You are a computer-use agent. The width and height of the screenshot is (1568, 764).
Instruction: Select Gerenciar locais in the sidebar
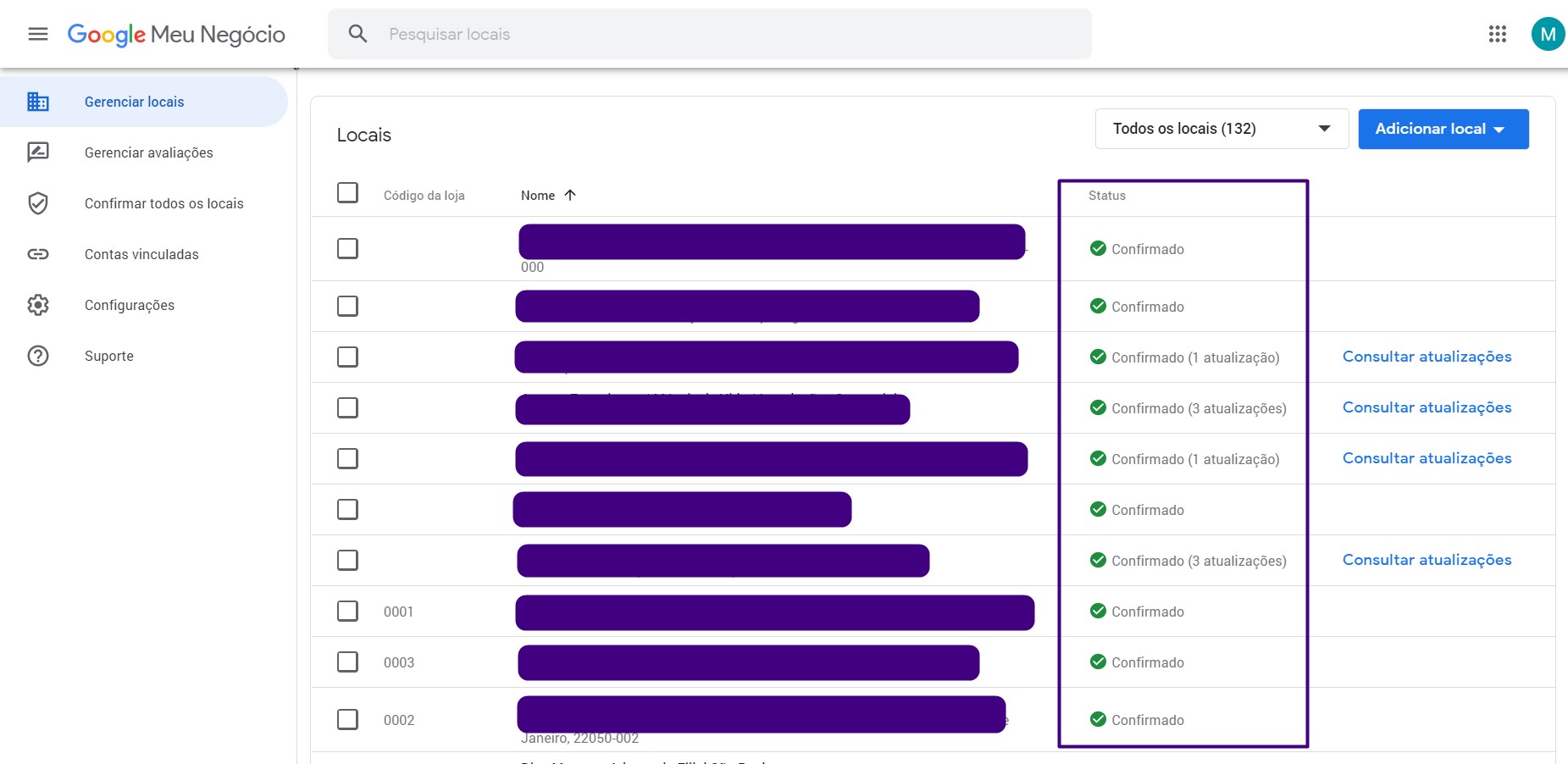[x=134, y=101]
